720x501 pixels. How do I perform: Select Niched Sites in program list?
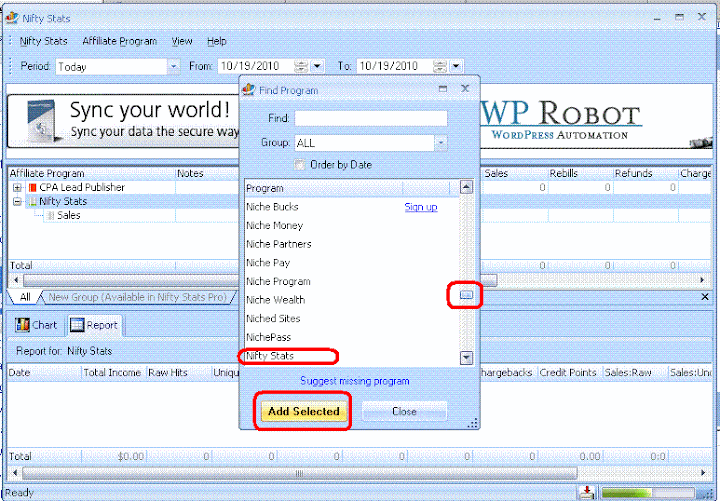(273, 319)
